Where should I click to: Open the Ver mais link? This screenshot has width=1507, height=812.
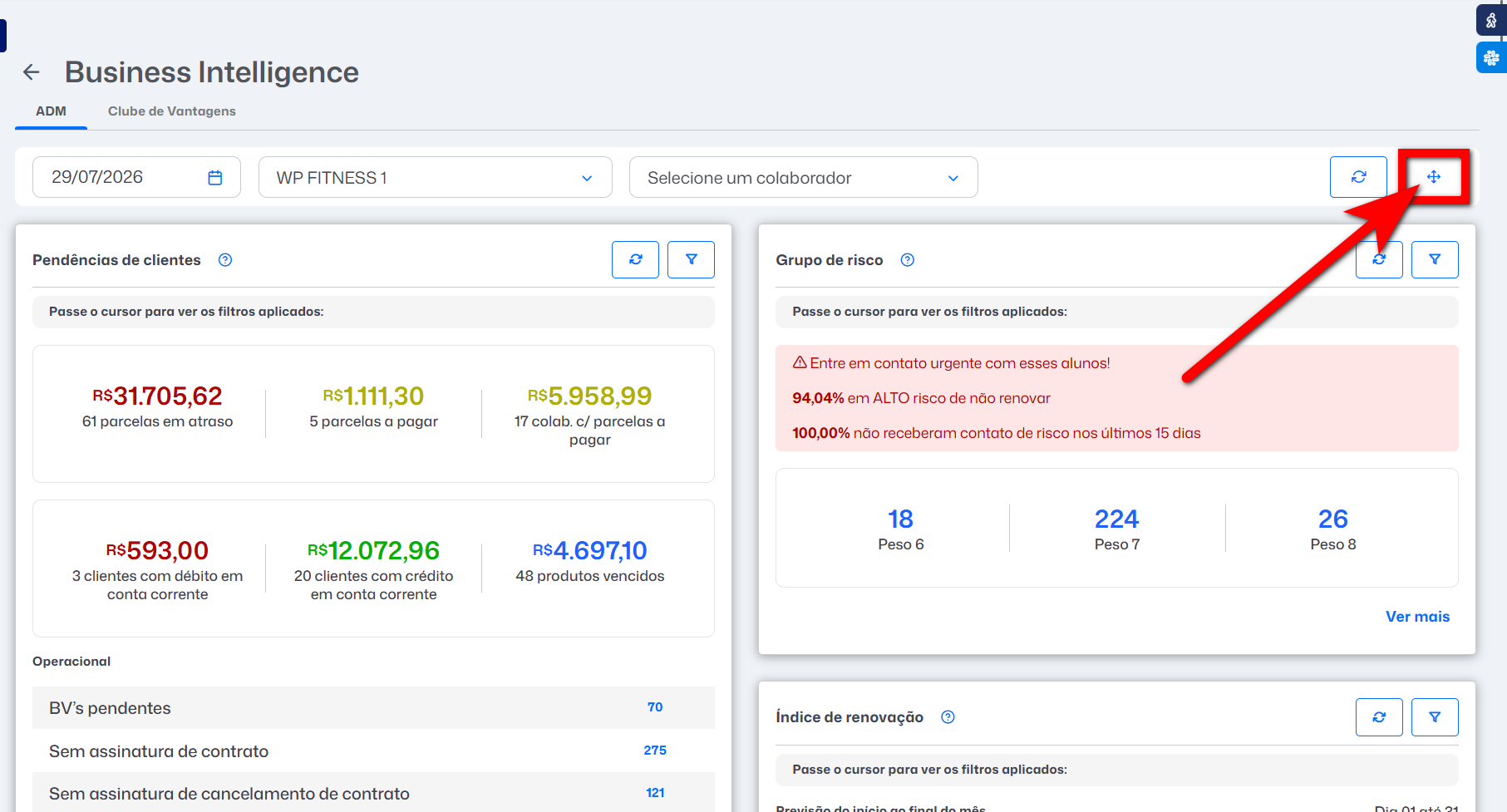click(1417, 617)
